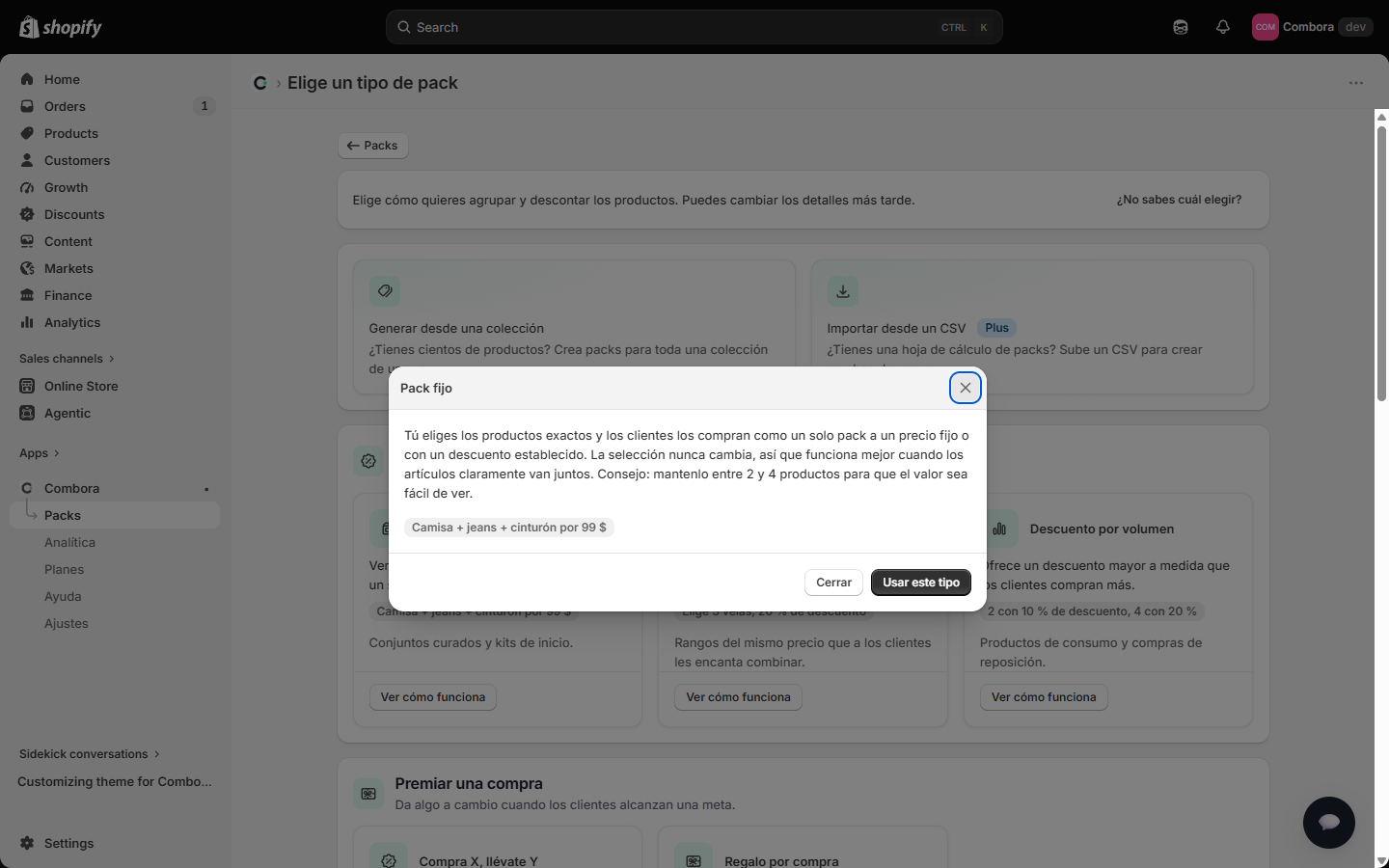Click the Importar desde un CSV download icon
The height and width of the screenshot is (868, 1389).
tap(843, 291)
